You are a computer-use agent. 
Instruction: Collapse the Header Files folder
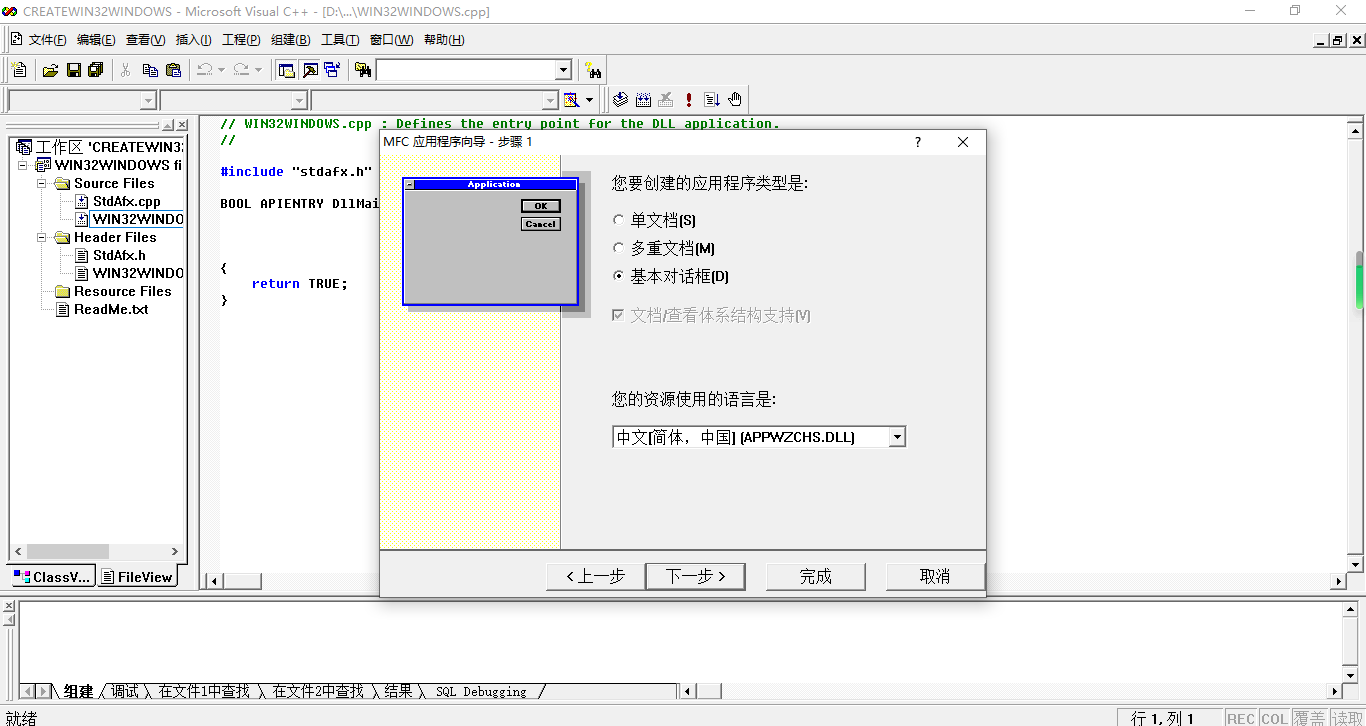(42, 237)
